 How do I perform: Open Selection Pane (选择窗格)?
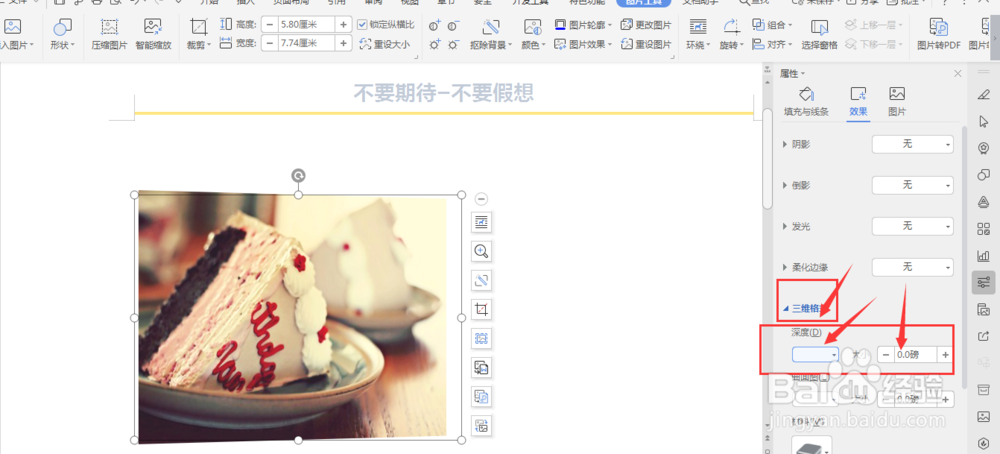coord(820,33)
